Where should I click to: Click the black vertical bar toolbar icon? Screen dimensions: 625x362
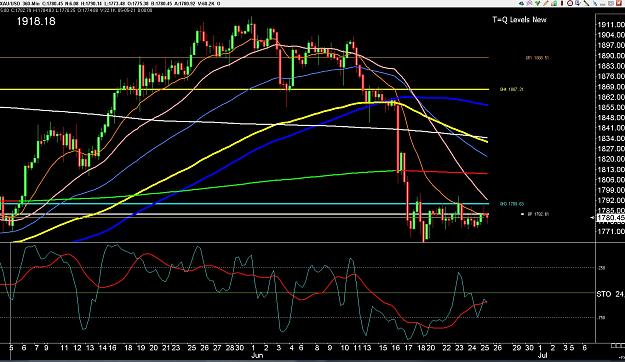pos(562,3)
